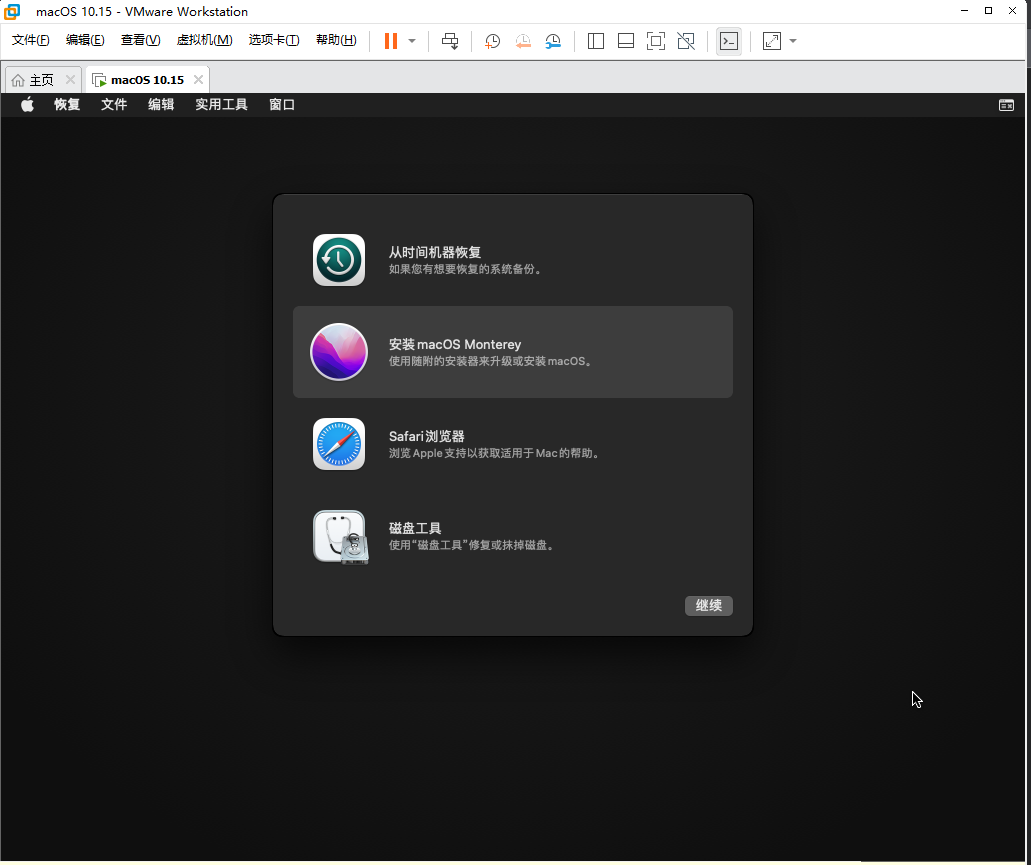Open the macOS 恢复 menu

(66, 105)
